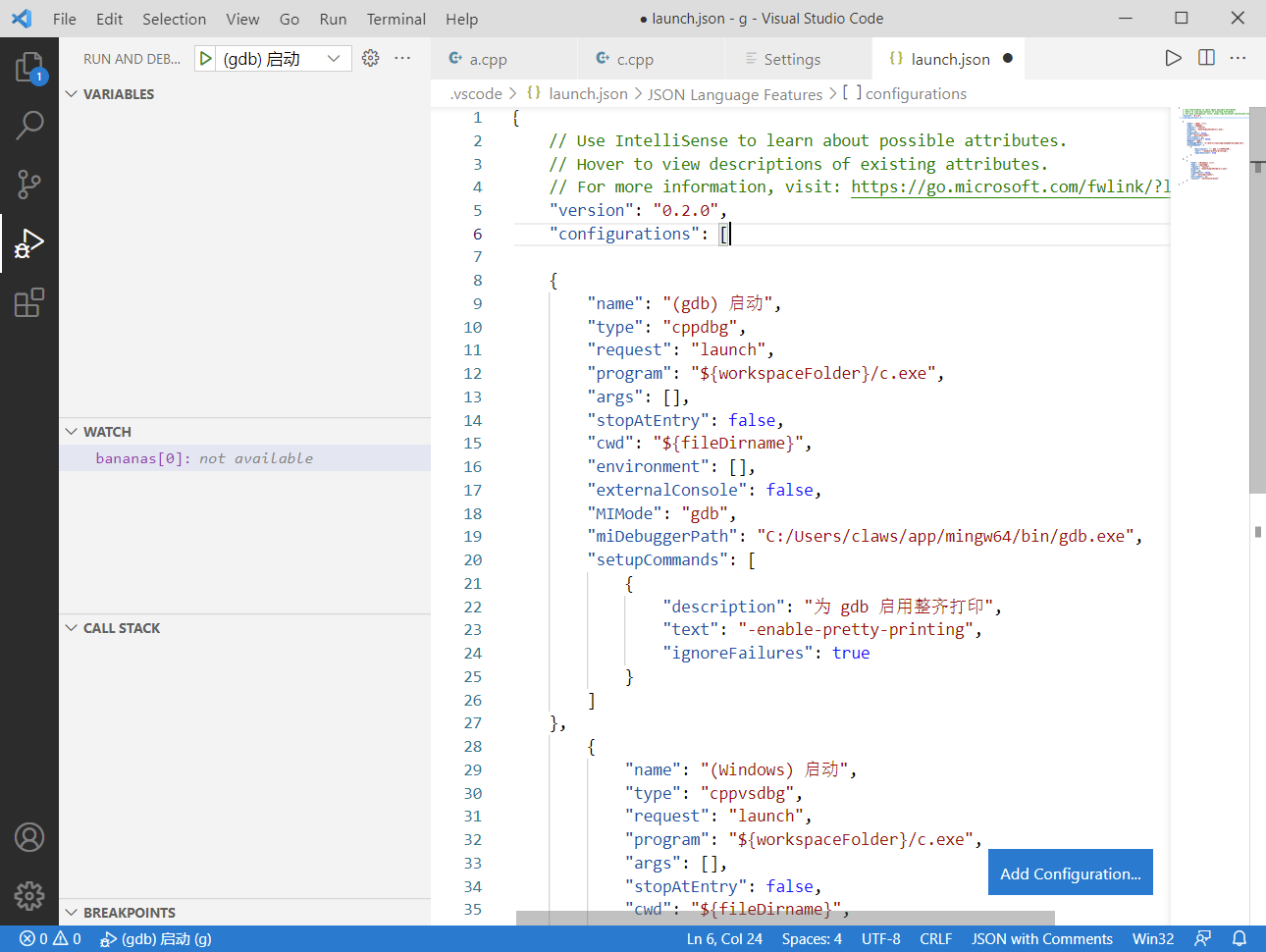Open the Selection menu
Viewport: 1266px width, 952px height.
point(174,19)
